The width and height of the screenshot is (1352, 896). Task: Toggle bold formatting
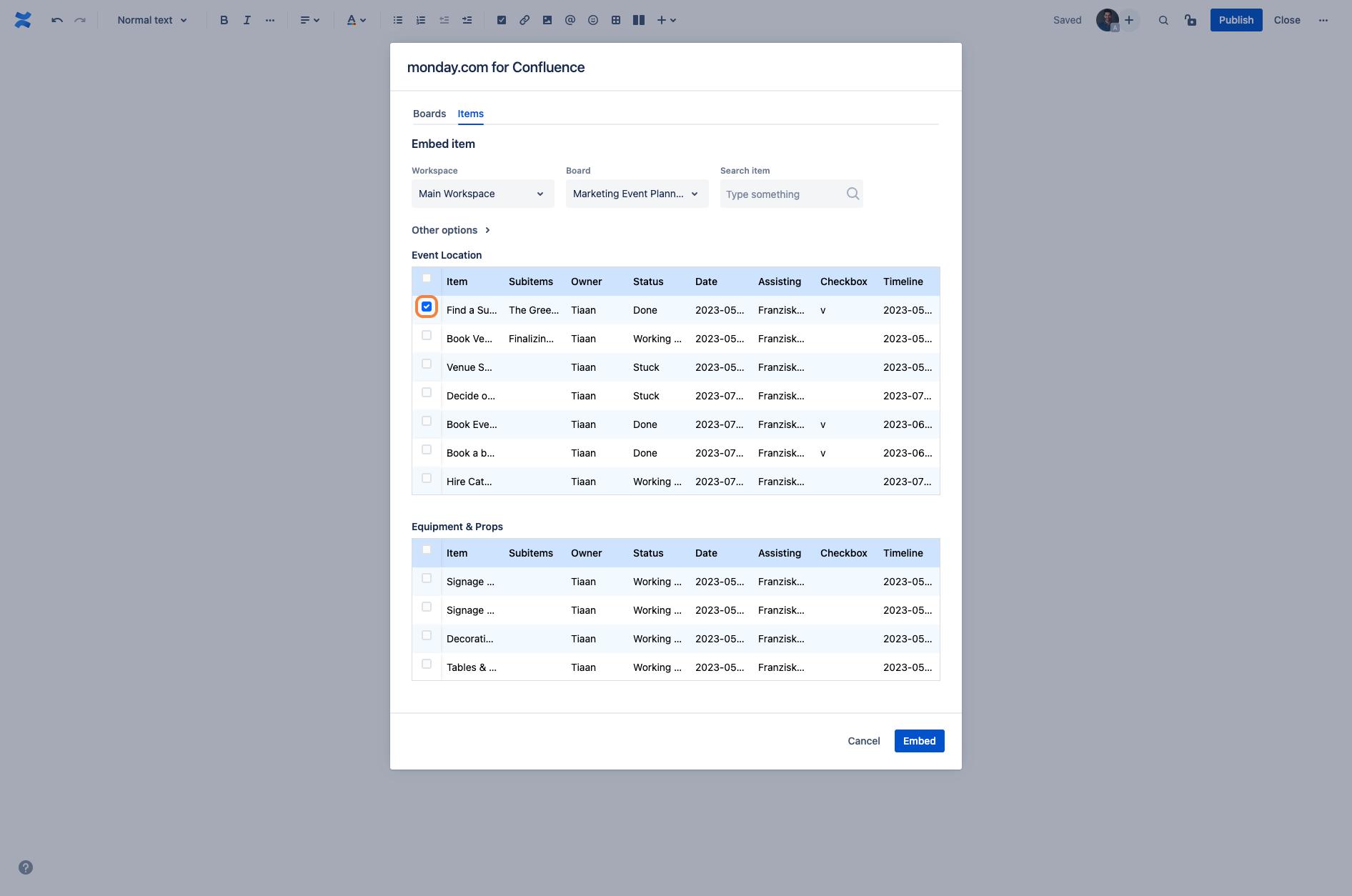coord(224,20)
